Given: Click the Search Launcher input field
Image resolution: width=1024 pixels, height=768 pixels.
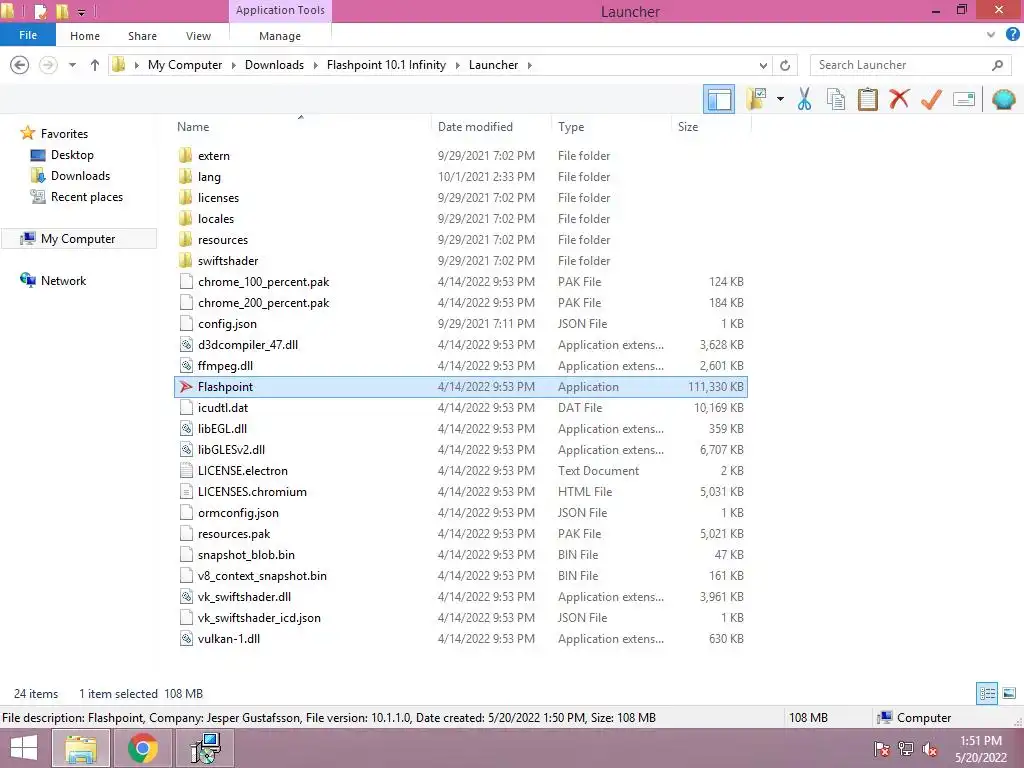Looking at the screenshot, I should [901, 65].
